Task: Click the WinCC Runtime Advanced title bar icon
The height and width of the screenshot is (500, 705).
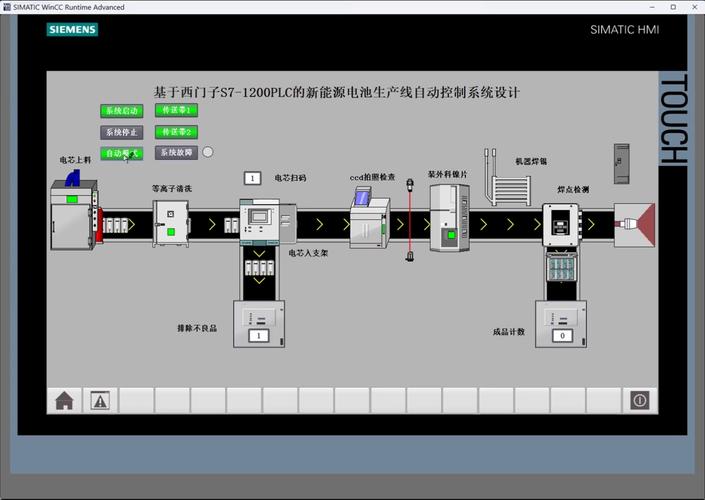Action: click(7, 7)
